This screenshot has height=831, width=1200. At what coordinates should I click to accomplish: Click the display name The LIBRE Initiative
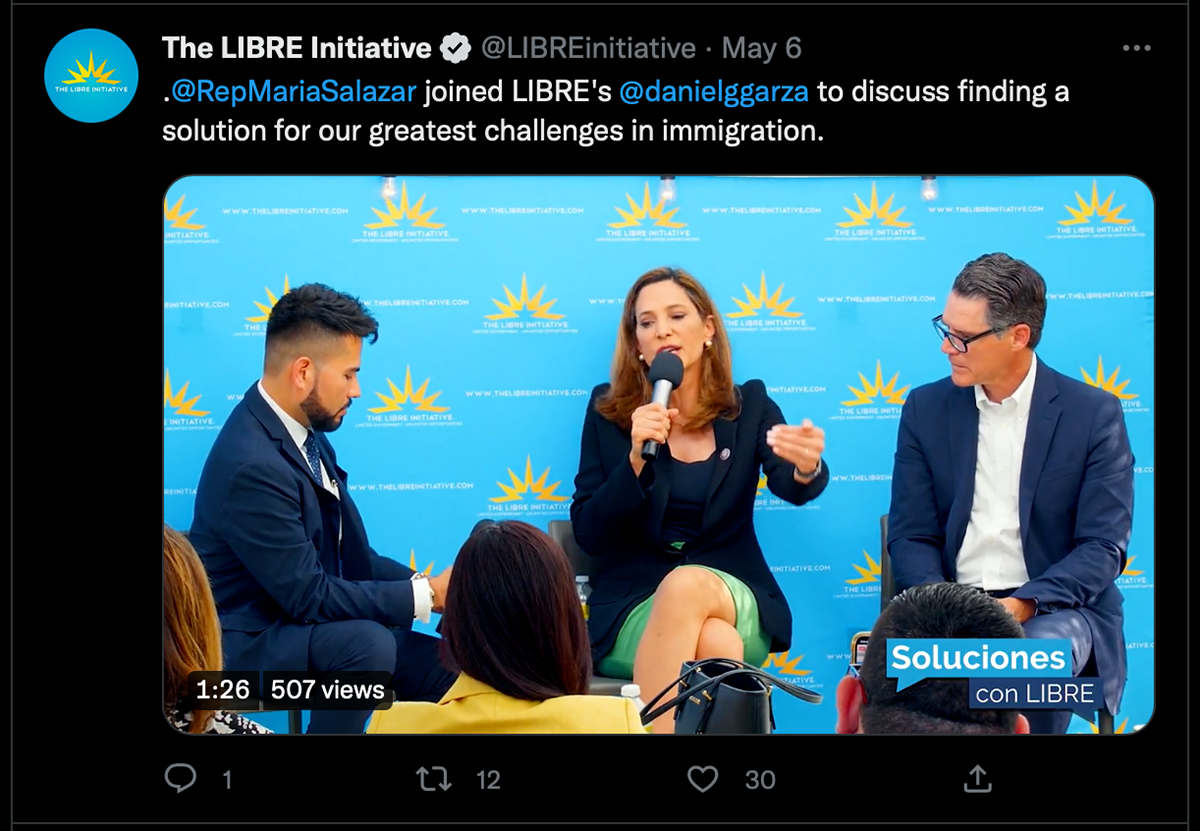pyautogui.click(x=297, y=48)
